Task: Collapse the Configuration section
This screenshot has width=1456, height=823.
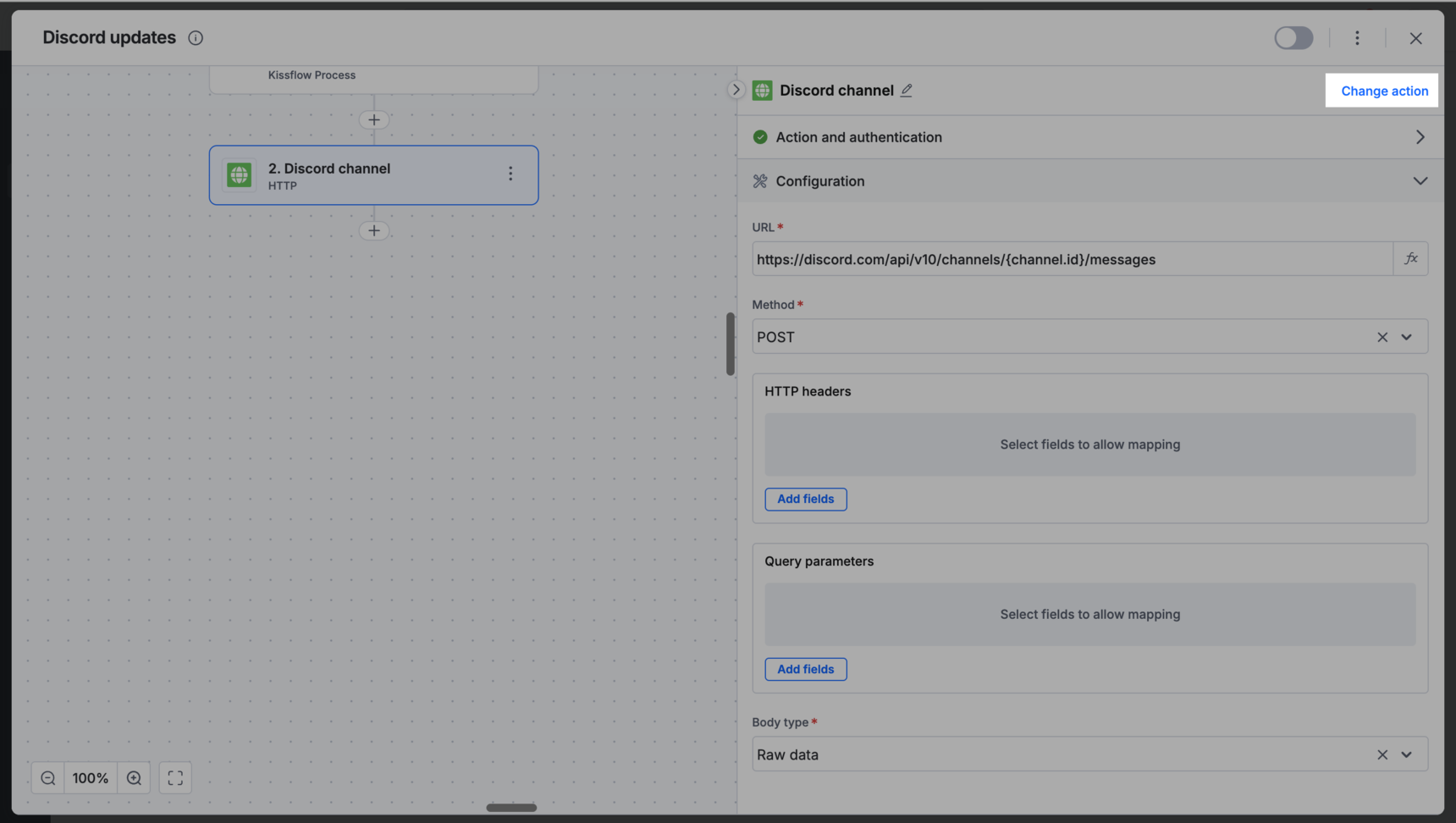Action: [x=1420, y=181]
